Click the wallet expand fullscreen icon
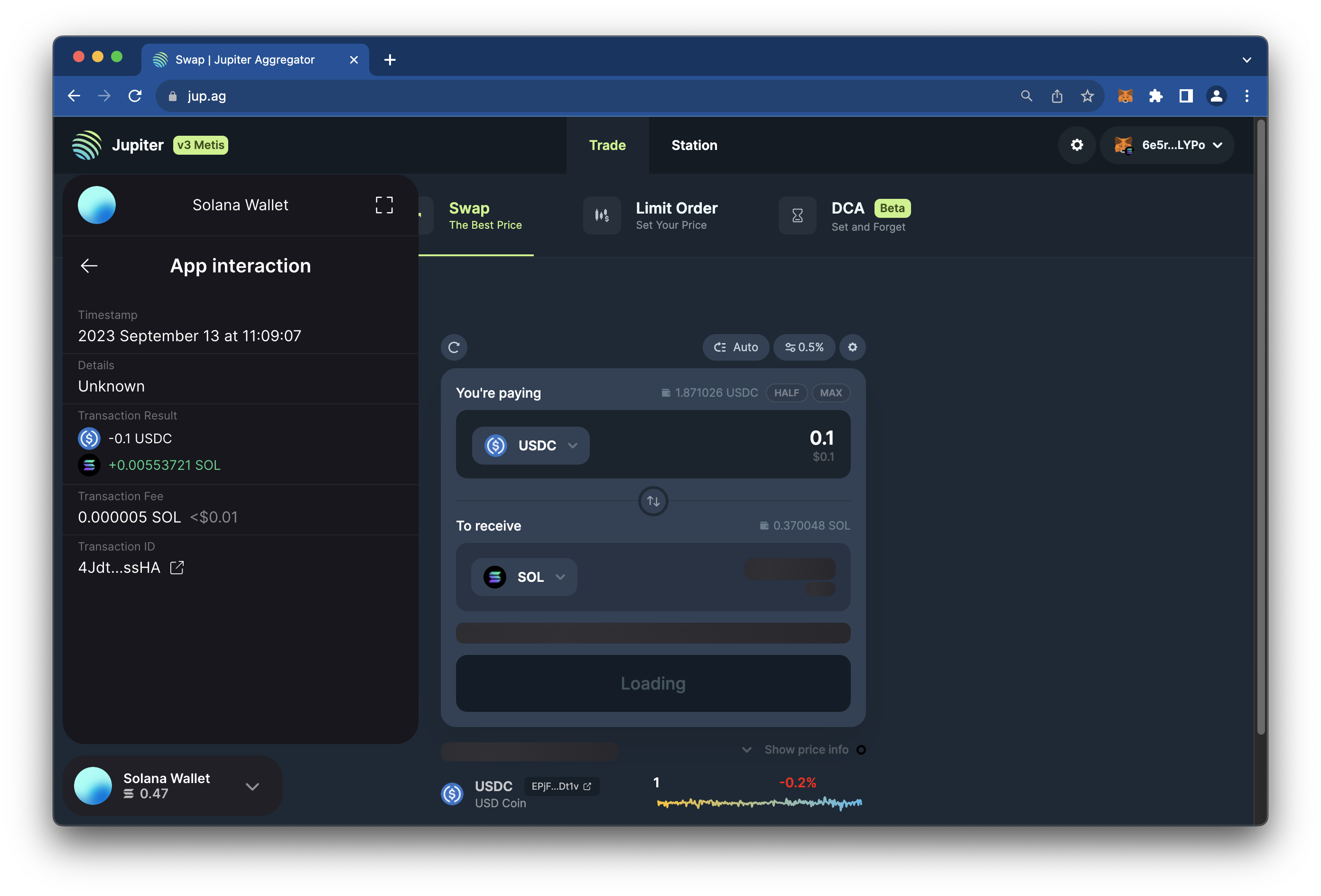This screenshot has height=896, width=1321. click(x=384, y=205)
